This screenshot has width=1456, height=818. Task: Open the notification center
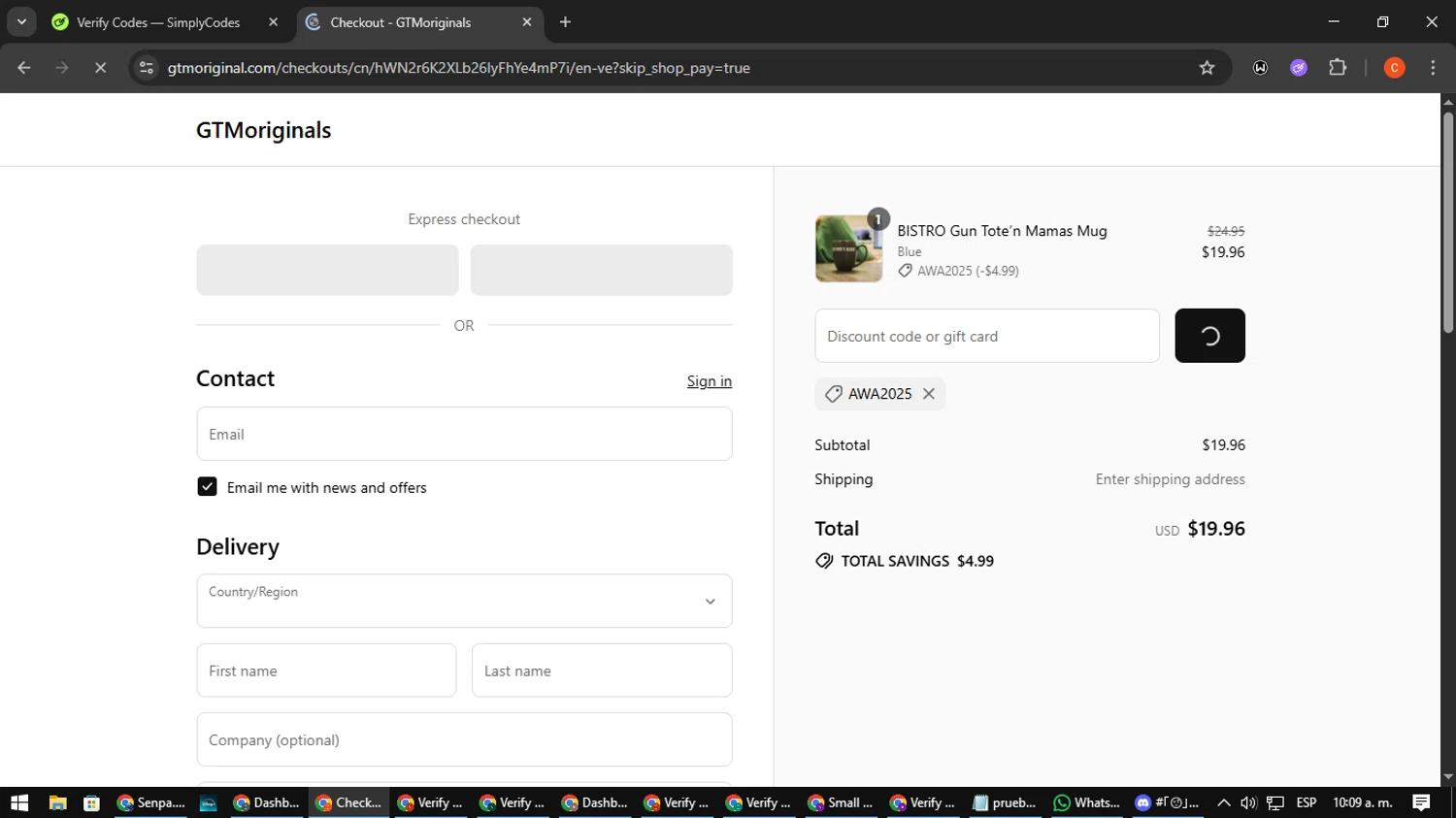coord(1421,802)
